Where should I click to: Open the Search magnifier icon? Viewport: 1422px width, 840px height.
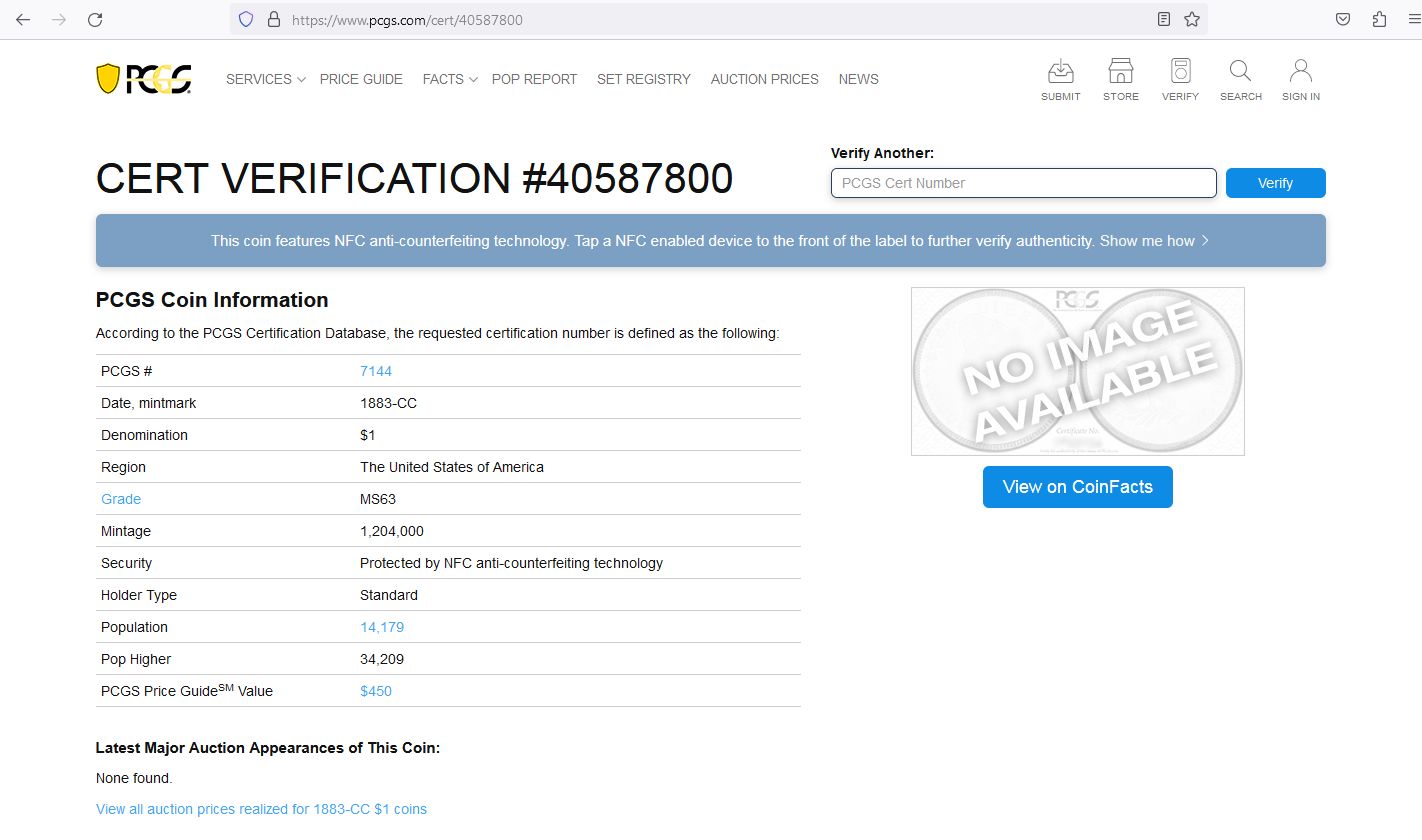click(x=1241, y=80)
